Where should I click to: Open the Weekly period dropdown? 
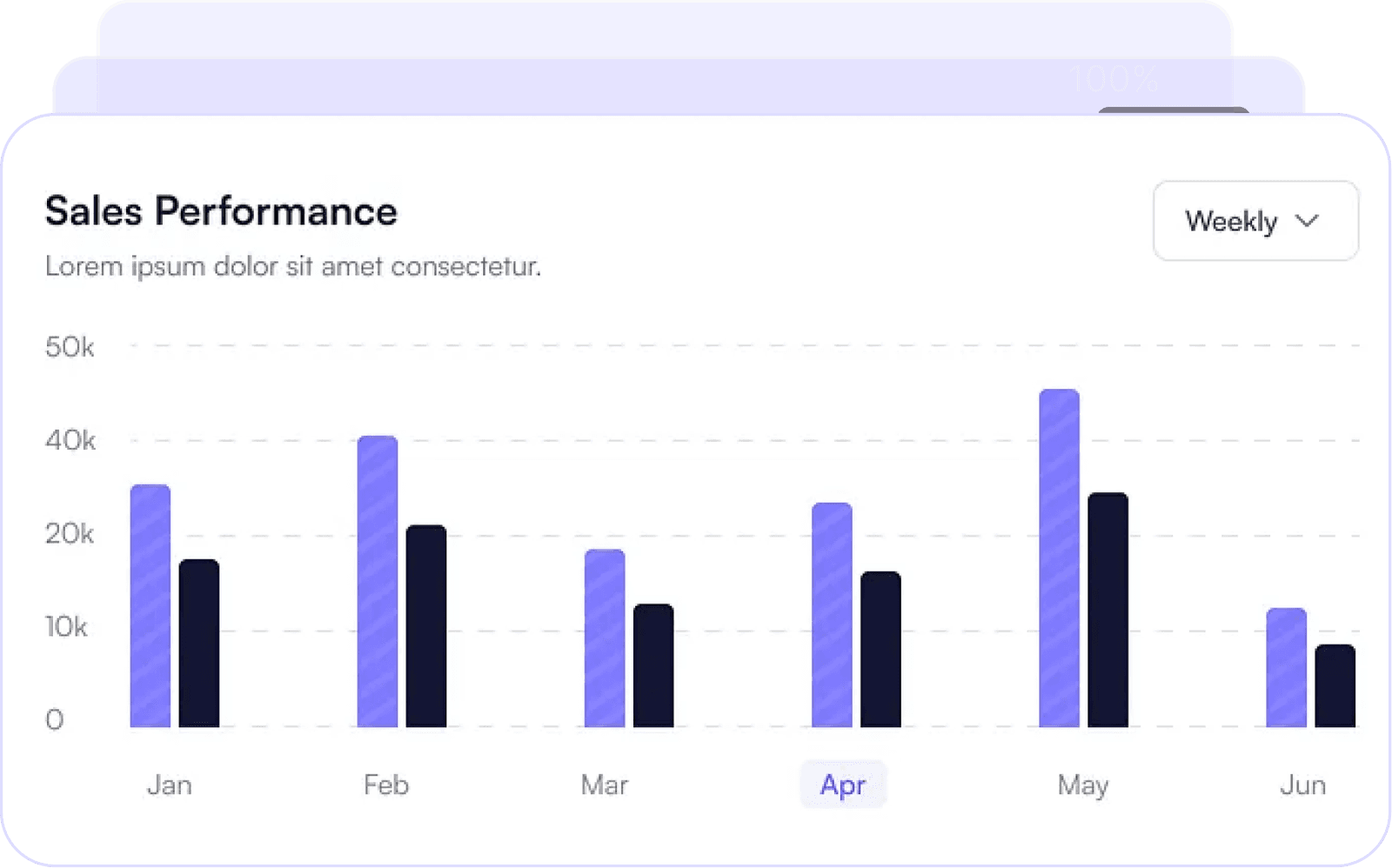(1255, 221)
